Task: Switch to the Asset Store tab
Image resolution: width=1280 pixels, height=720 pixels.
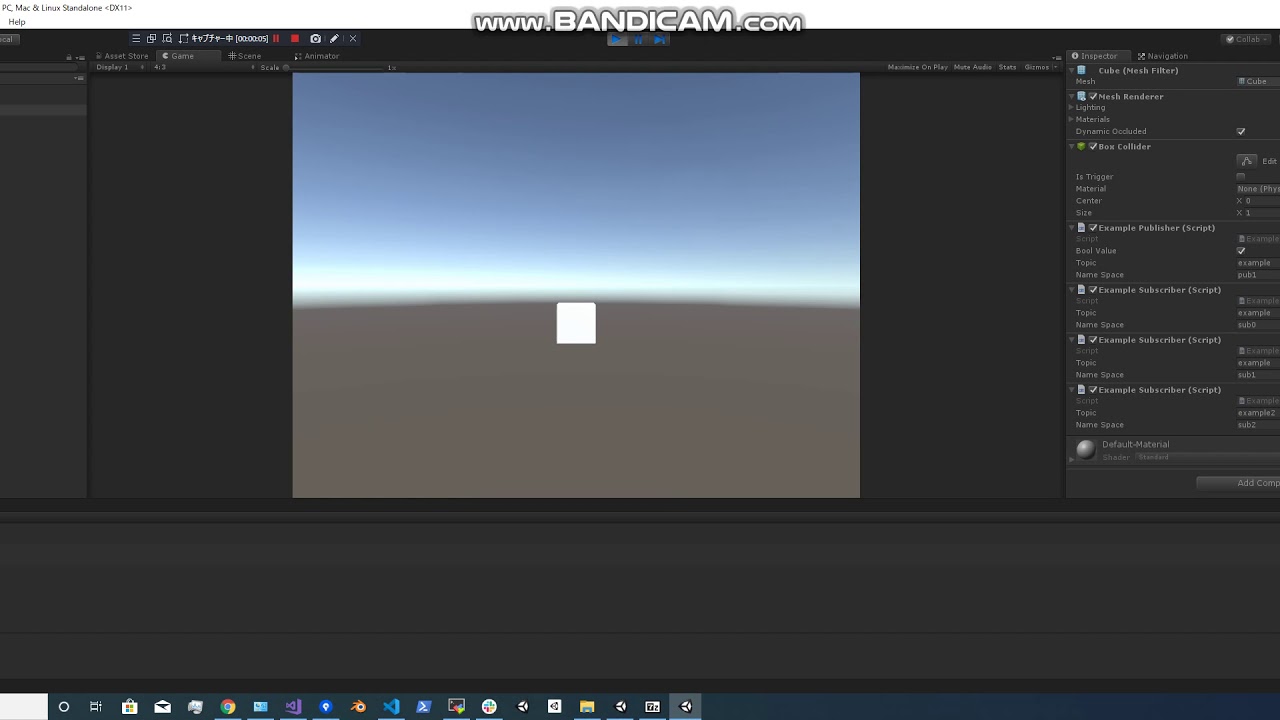Action: tap(122, 56)
